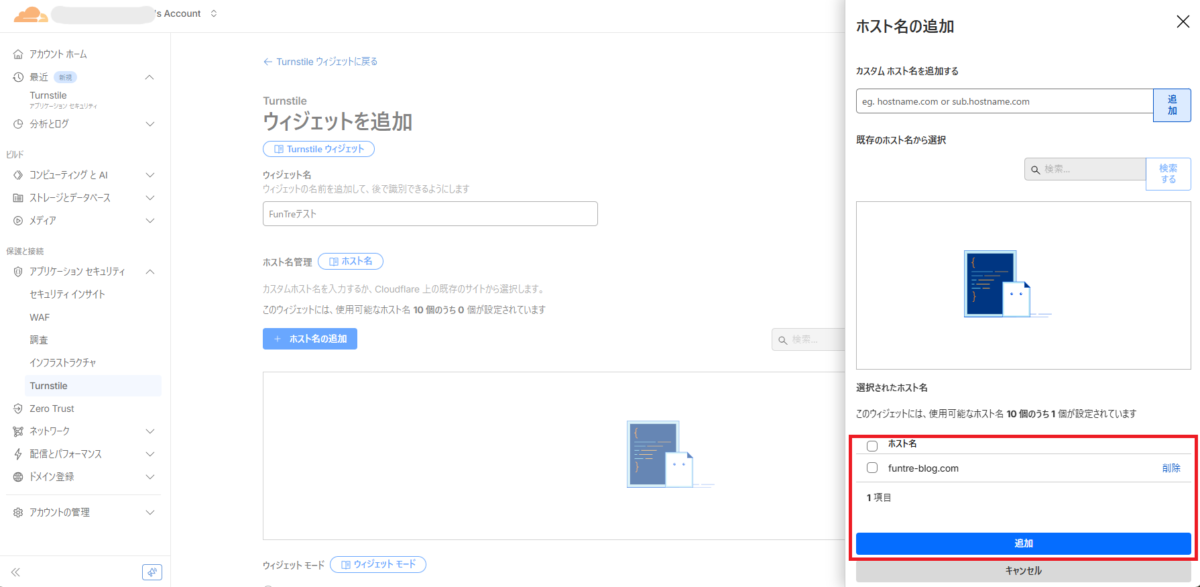1200x587 pixels.
Task: Click the sidebar pin icon at bottom
Action: (x=152, y=572)
